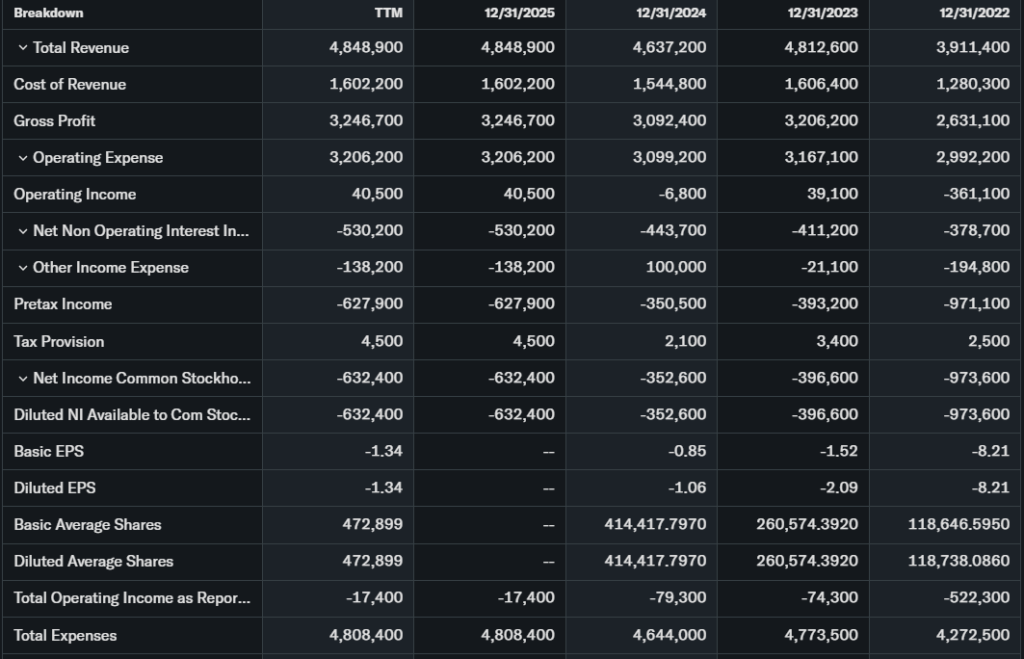This screenshot has height=659, width=1024.
Task: Select the Tax Provision row label
Action: point(59,341)
